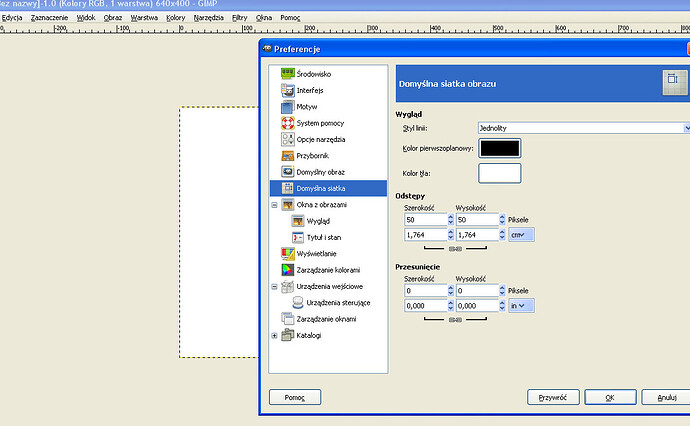
Task: Open the Okna menu
Action: click(x=264, y=18)
